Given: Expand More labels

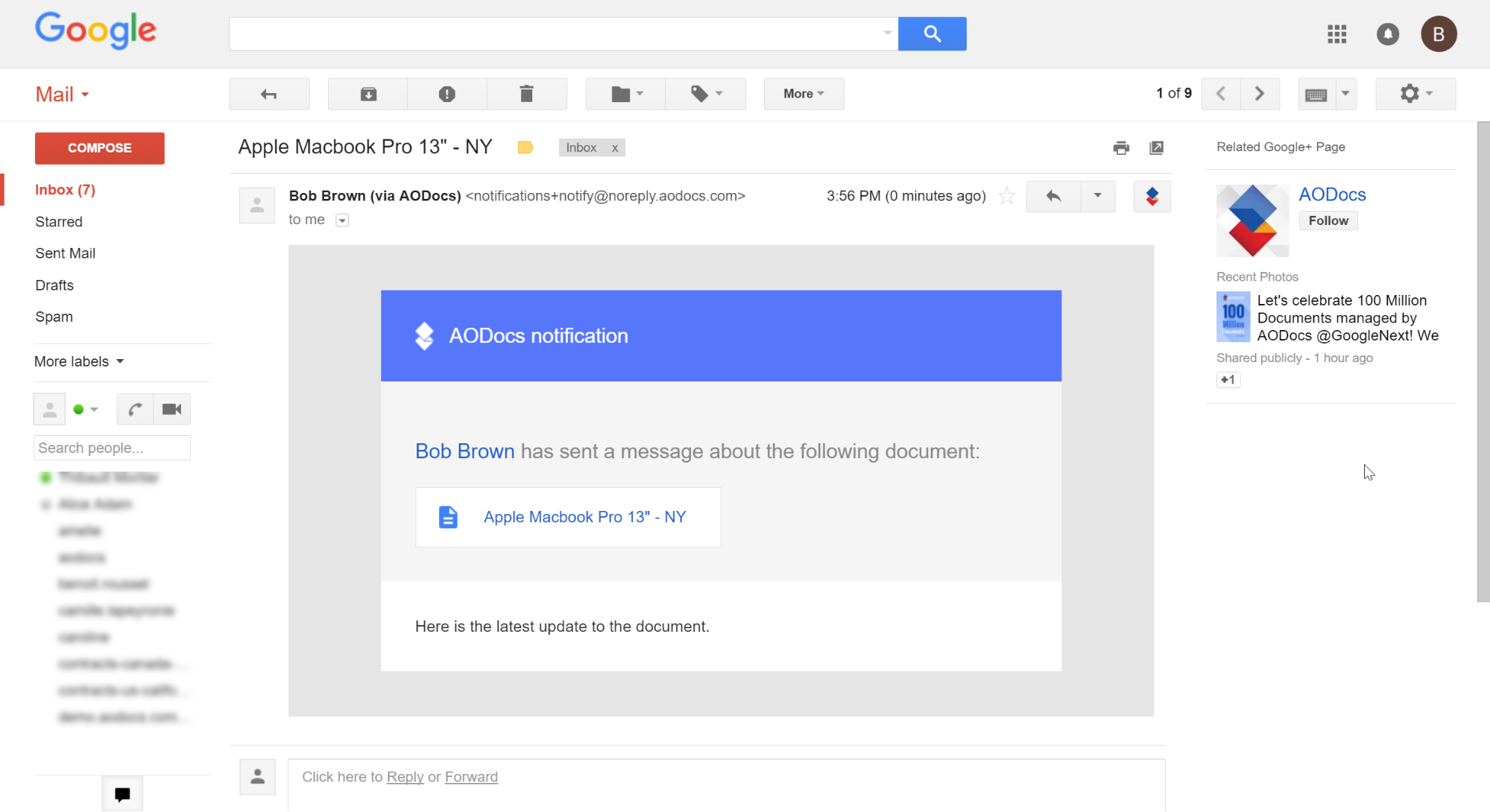Looking at the screenshot, I should [79, 361].
